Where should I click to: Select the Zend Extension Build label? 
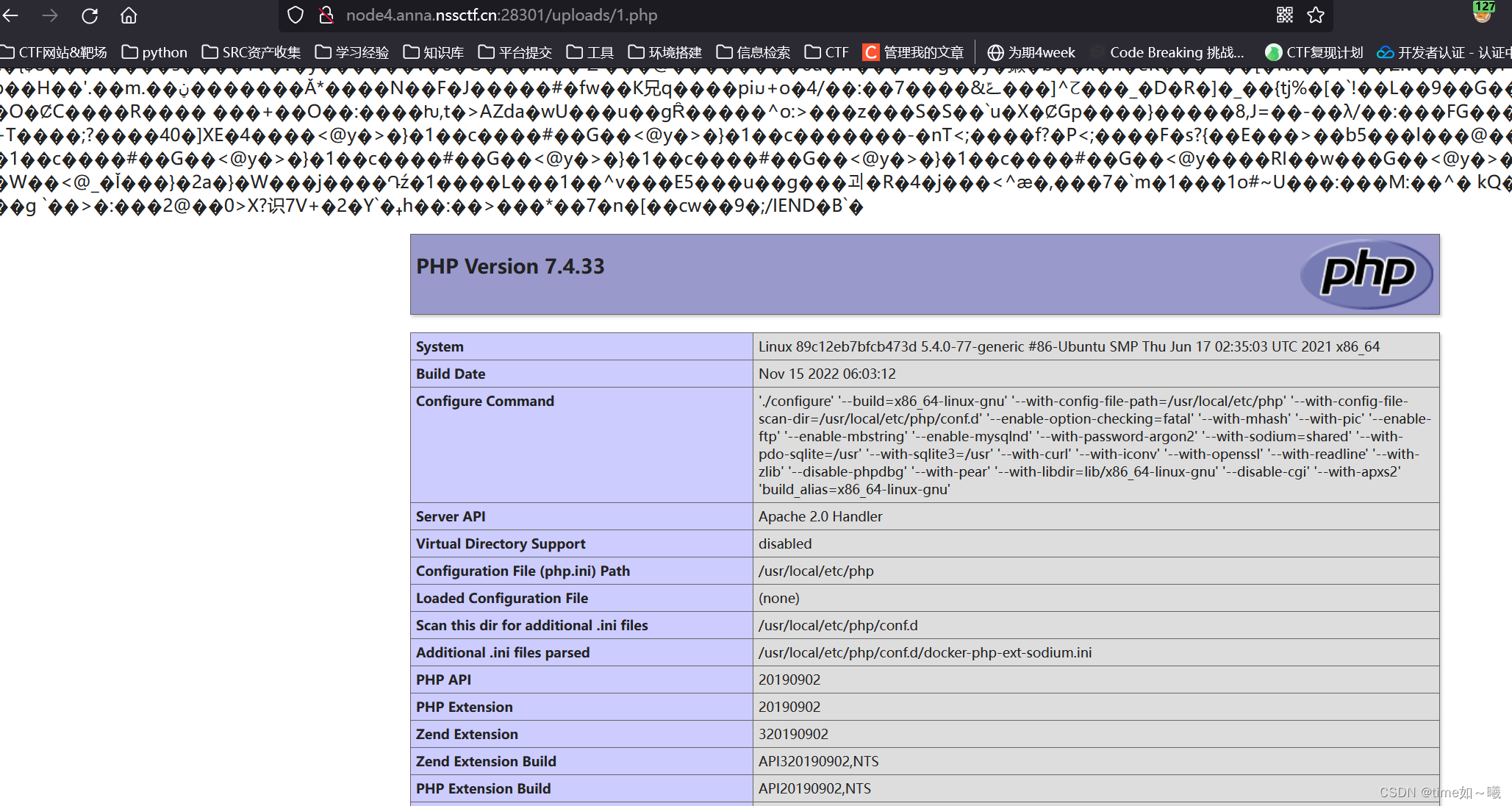coord(486,761)
